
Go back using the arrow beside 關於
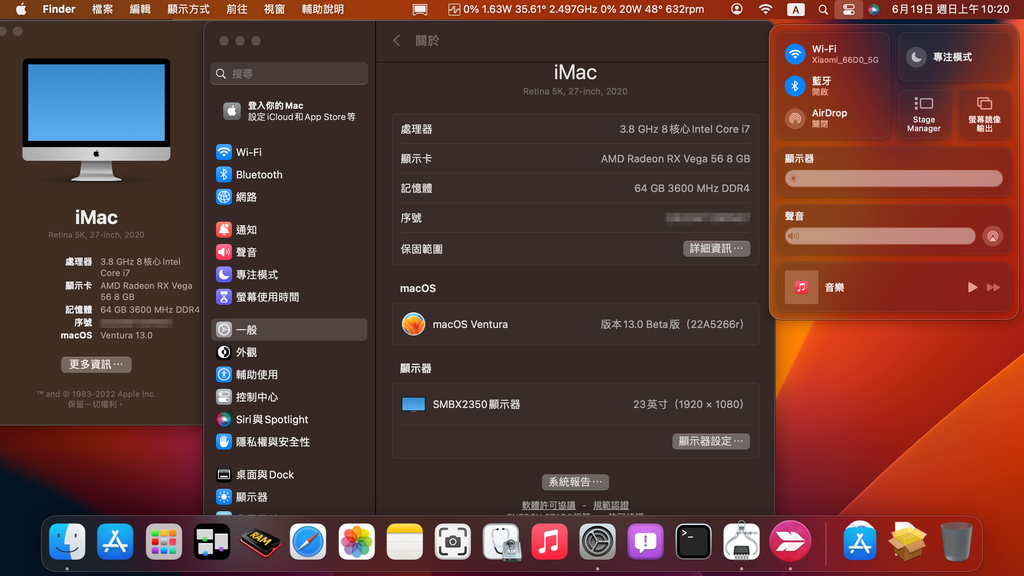pos(396,40)
